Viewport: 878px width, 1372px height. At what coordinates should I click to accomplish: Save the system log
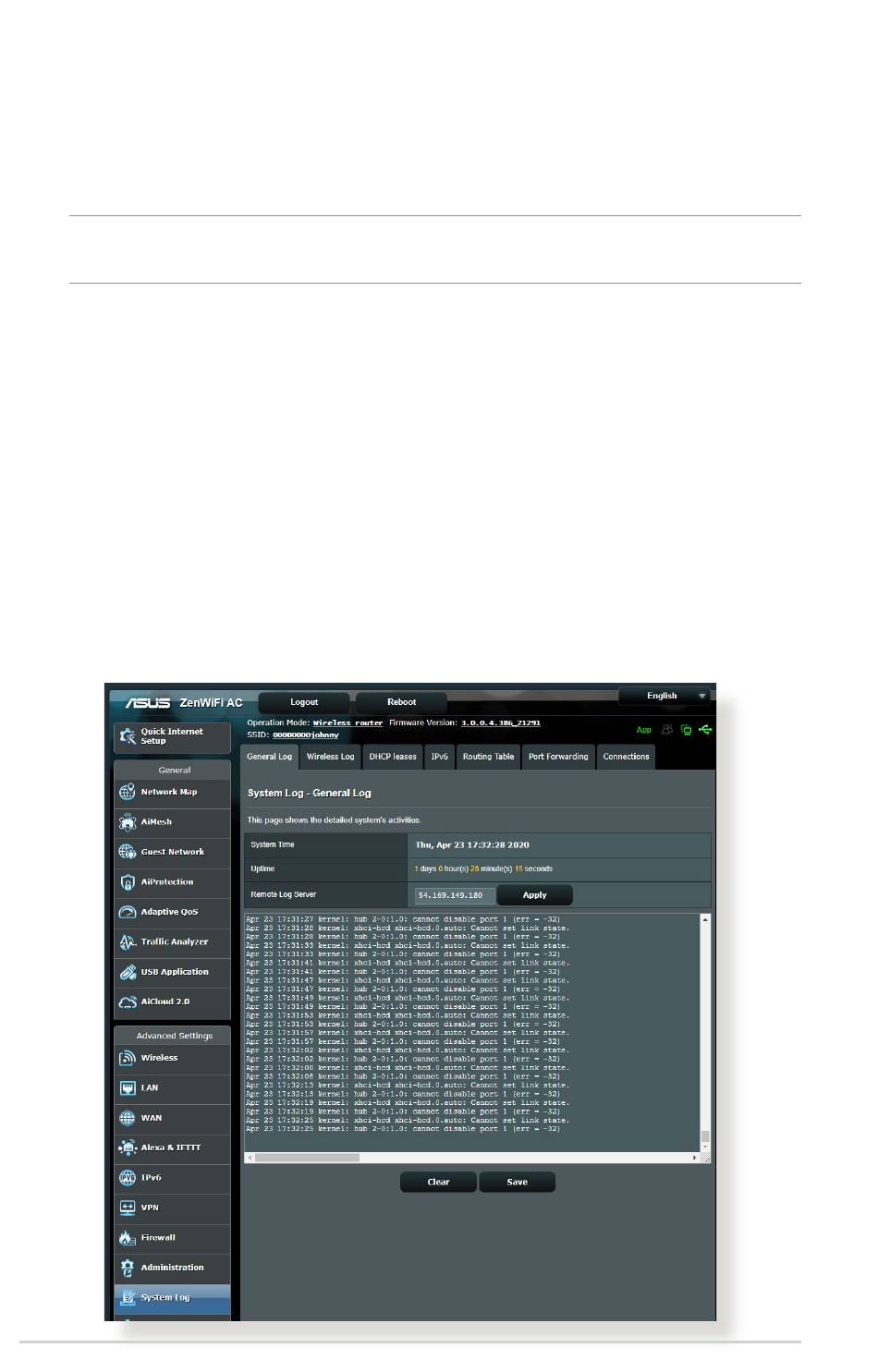tap(518, 1182)
